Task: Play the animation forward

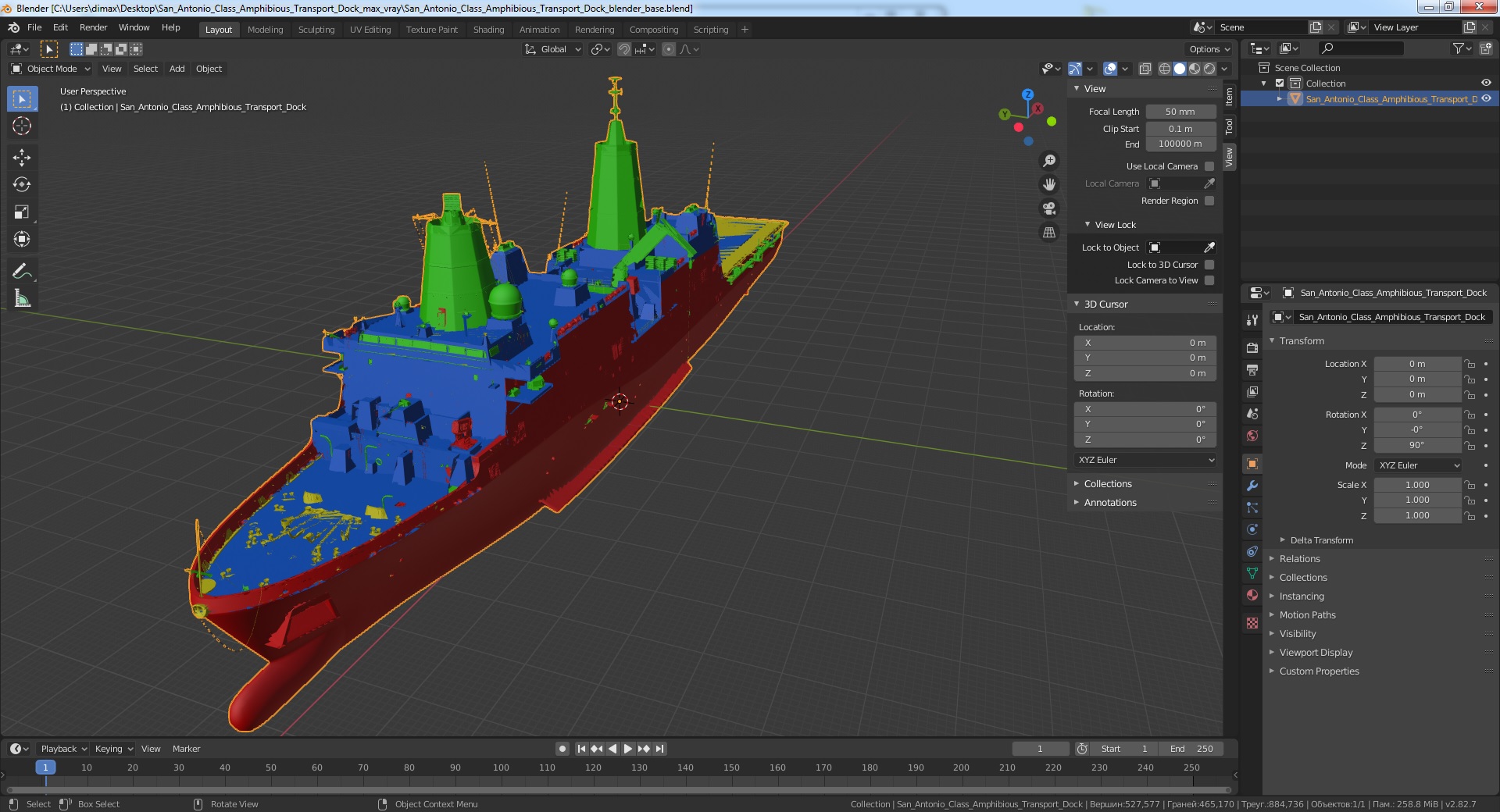Action: (627, 749)
